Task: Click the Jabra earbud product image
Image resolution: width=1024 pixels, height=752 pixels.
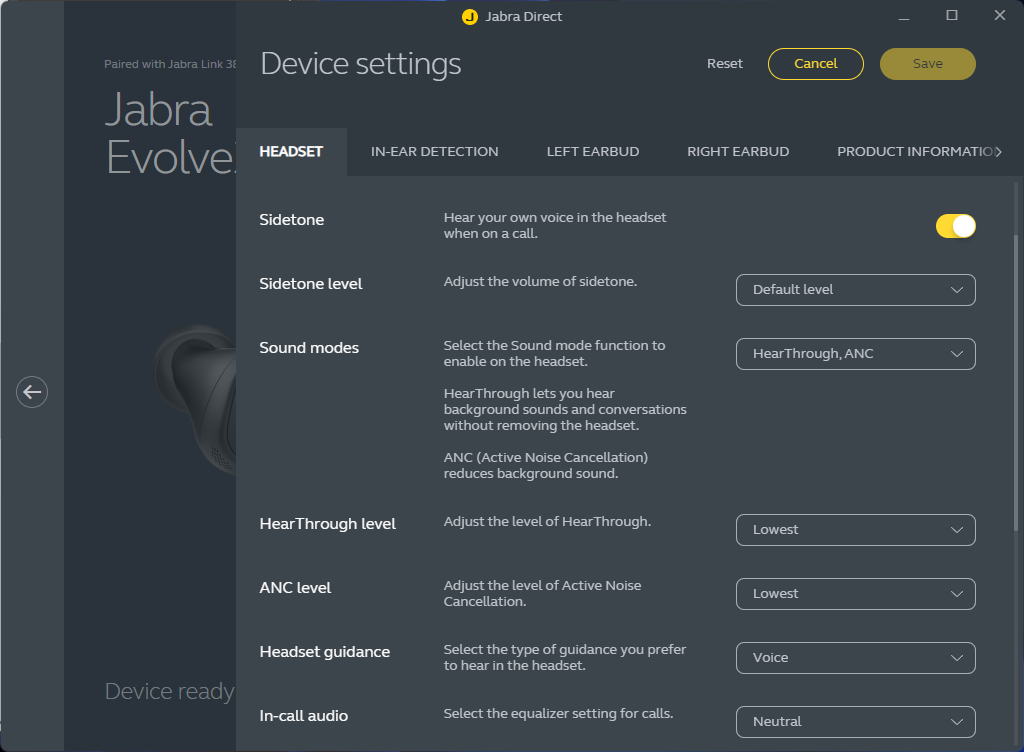Action: click(x=195, y=398)
